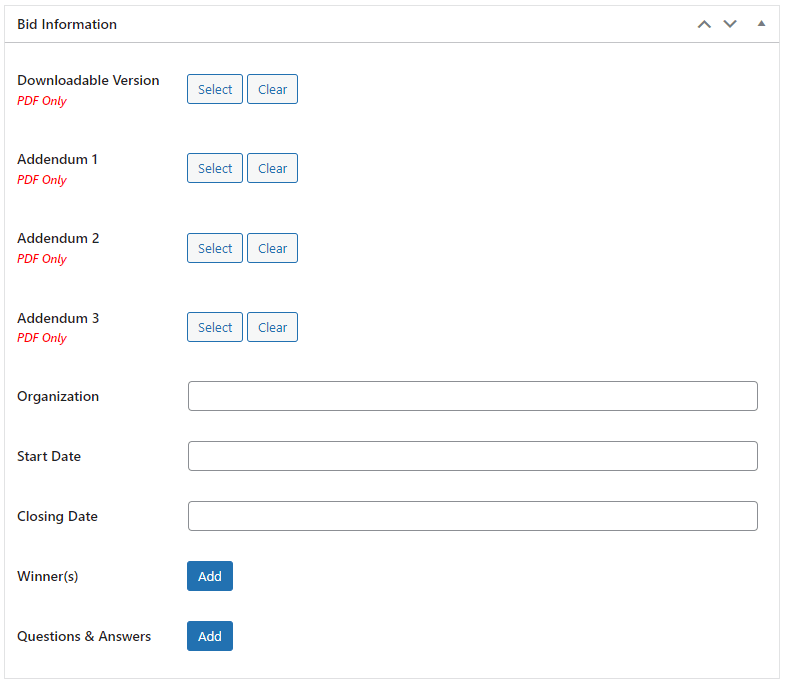Click into the Start Date field
Image resolution: width=786 pixels, height=684 pixels.
tap(472, 456)
